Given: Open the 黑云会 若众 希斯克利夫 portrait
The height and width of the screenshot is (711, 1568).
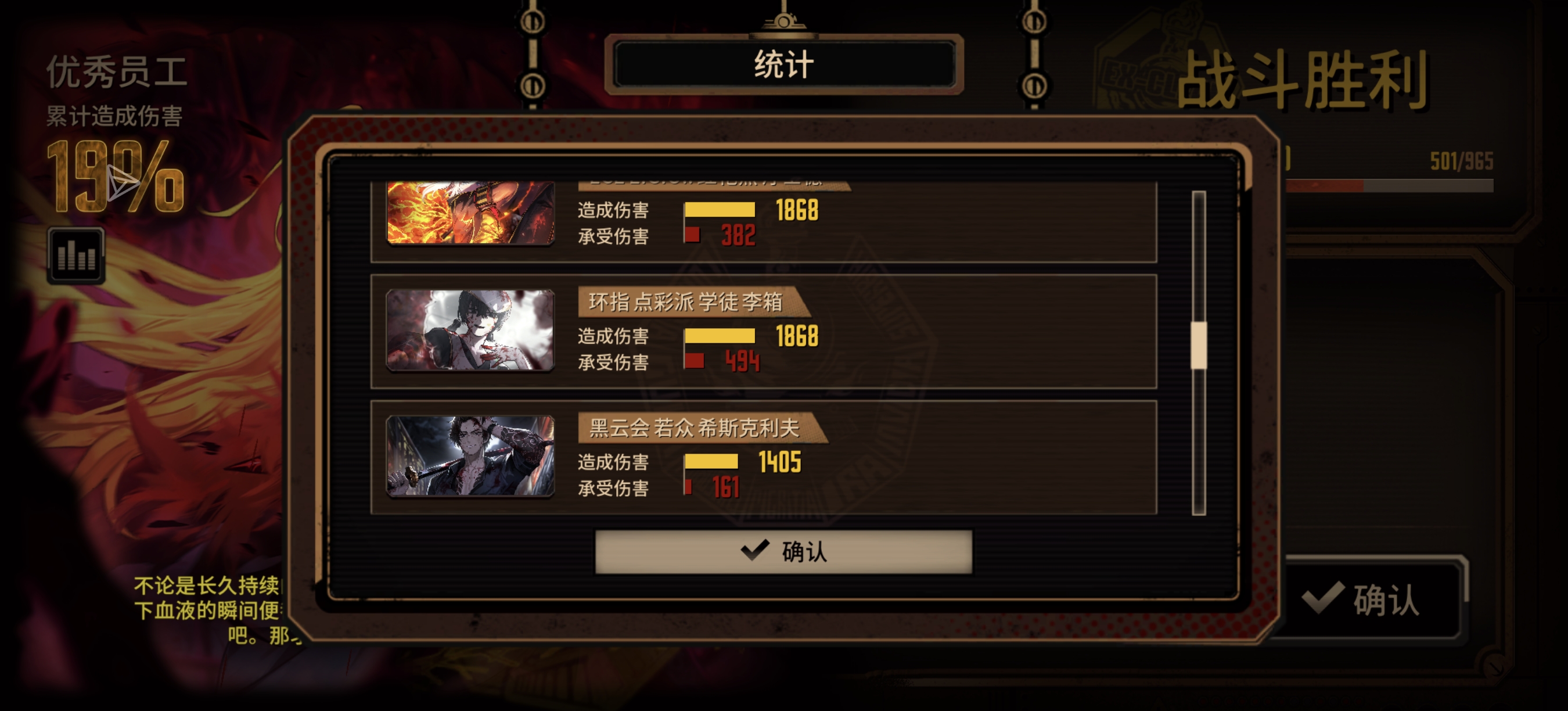Looking at the screenshot, I should click(470, 456).
